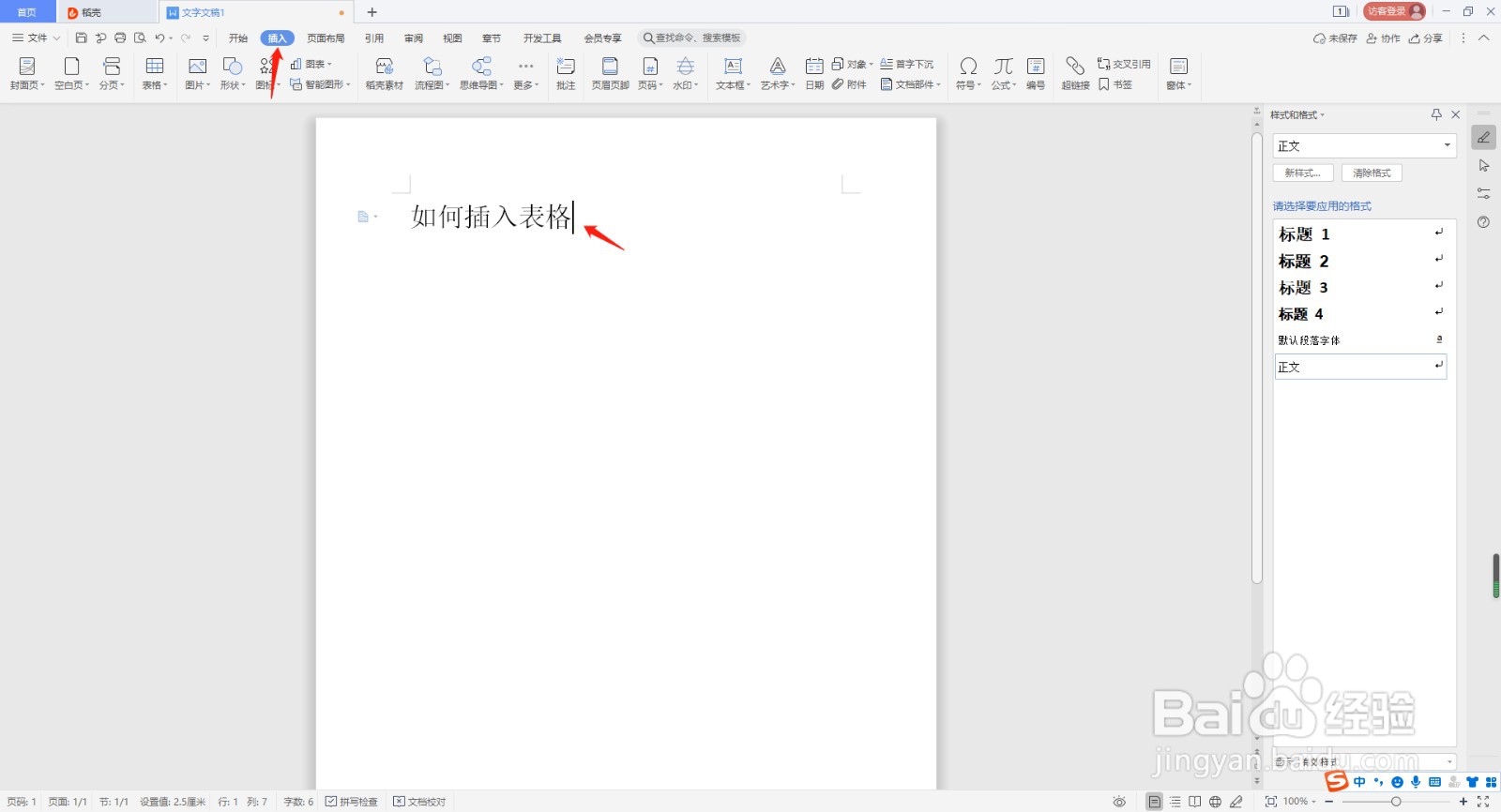1501x812 pixels.
Task: Click the 清除格式 clear formatting button
Action: tap(1372, 173)
